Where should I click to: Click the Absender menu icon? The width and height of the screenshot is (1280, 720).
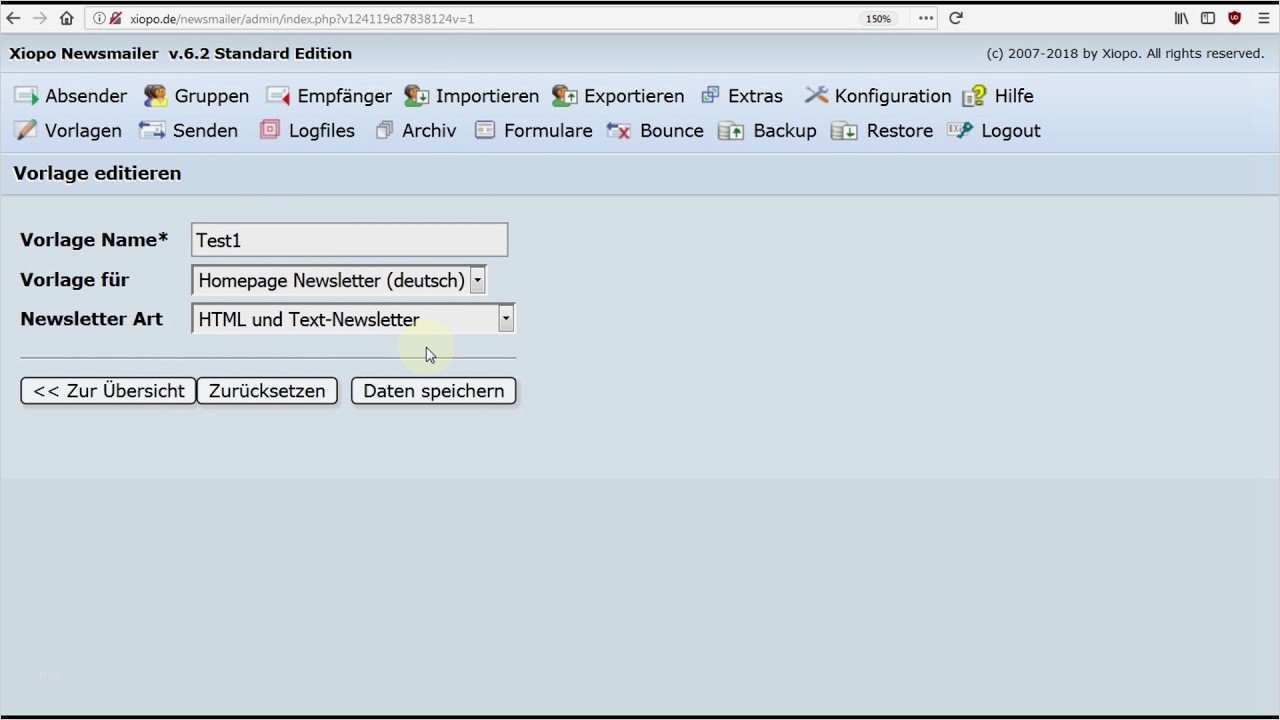(x=26, y=96)
